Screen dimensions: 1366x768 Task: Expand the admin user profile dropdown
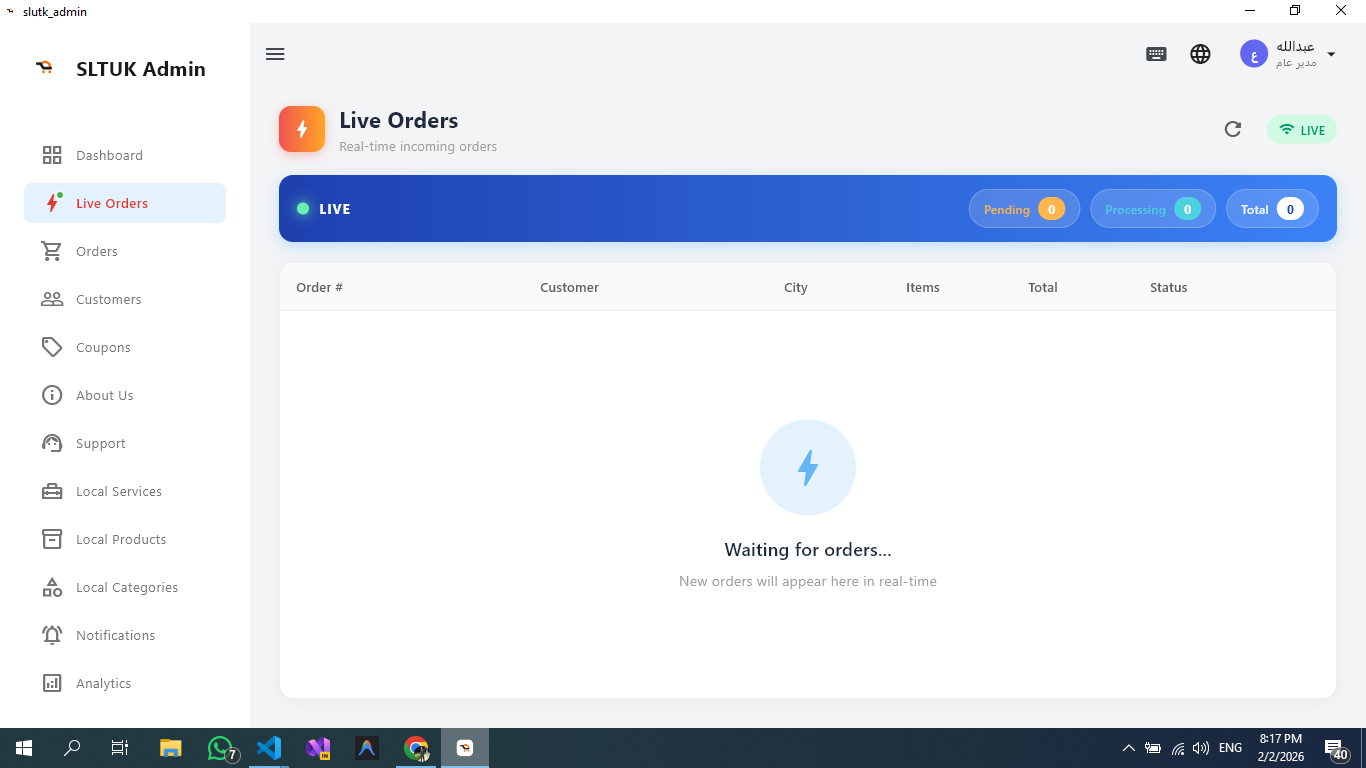1330,54
